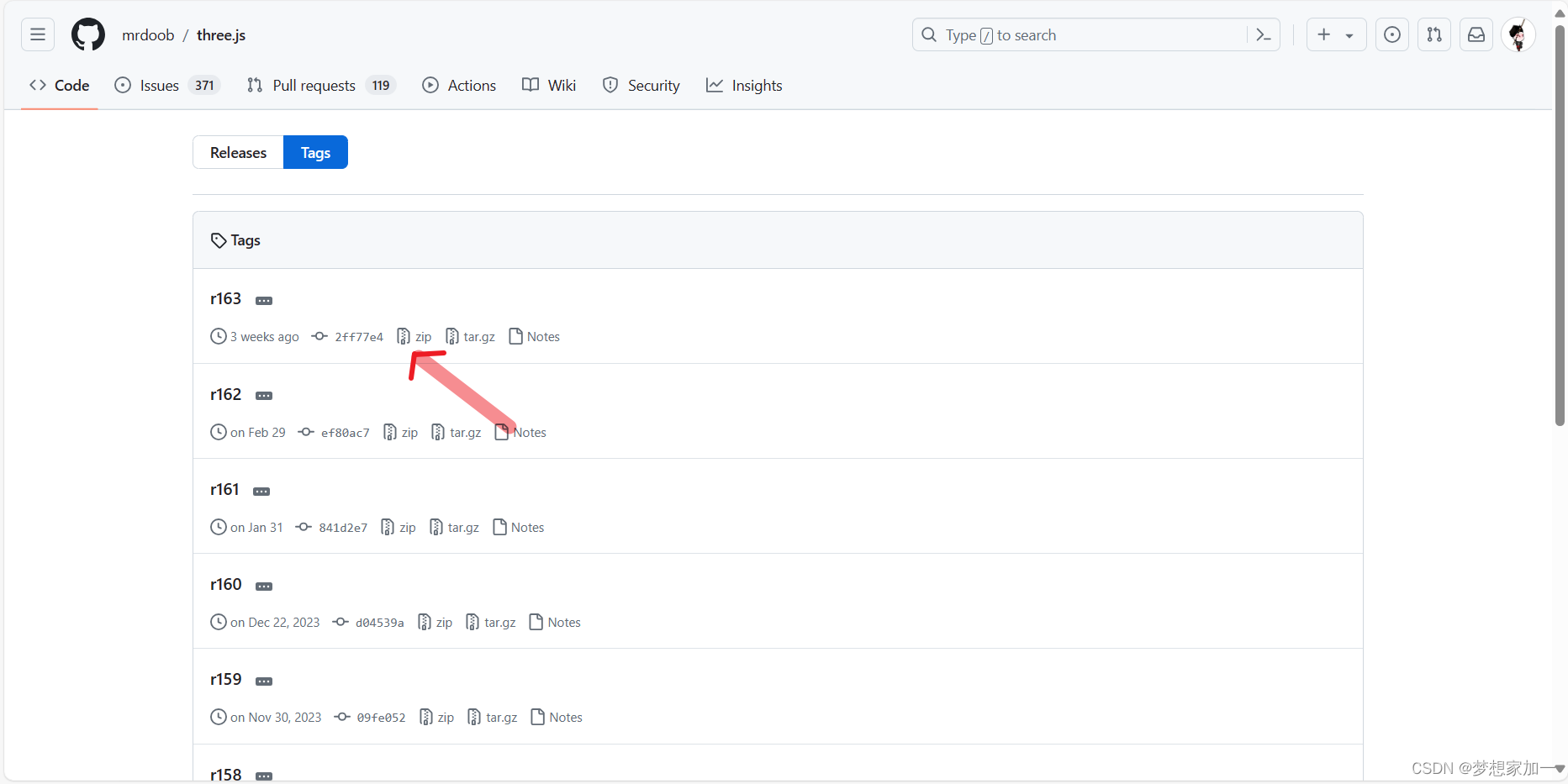Download r160 tar.gz archive
The width and height of the screenshot is (1568, 784).
[491, 622]
